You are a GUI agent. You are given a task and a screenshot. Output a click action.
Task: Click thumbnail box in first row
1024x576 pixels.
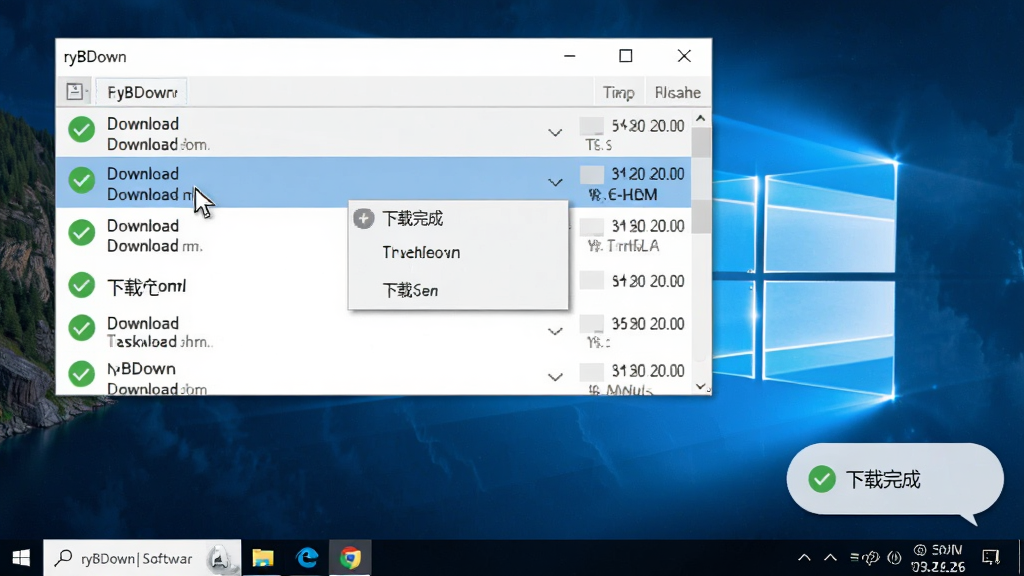click(592, 125)
